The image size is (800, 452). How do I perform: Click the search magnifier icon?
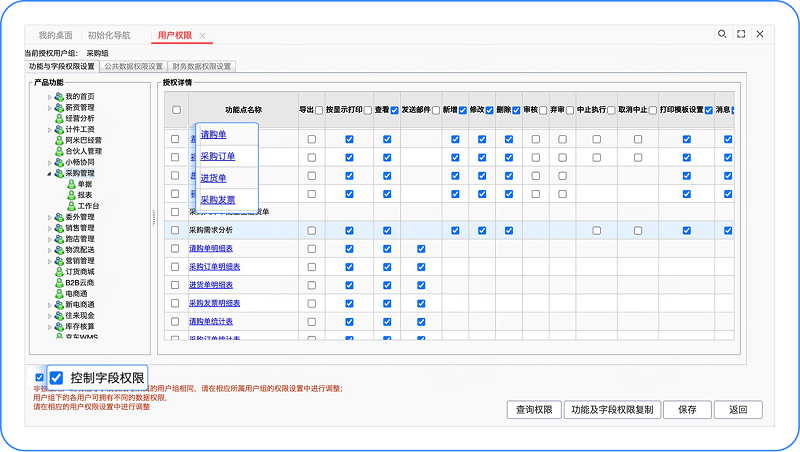722,34
